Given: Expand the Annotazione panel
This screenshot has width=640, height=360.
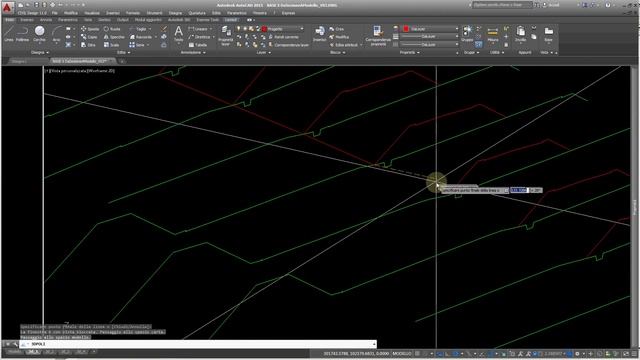Looking at the screenshot, I should coord(193,52).
